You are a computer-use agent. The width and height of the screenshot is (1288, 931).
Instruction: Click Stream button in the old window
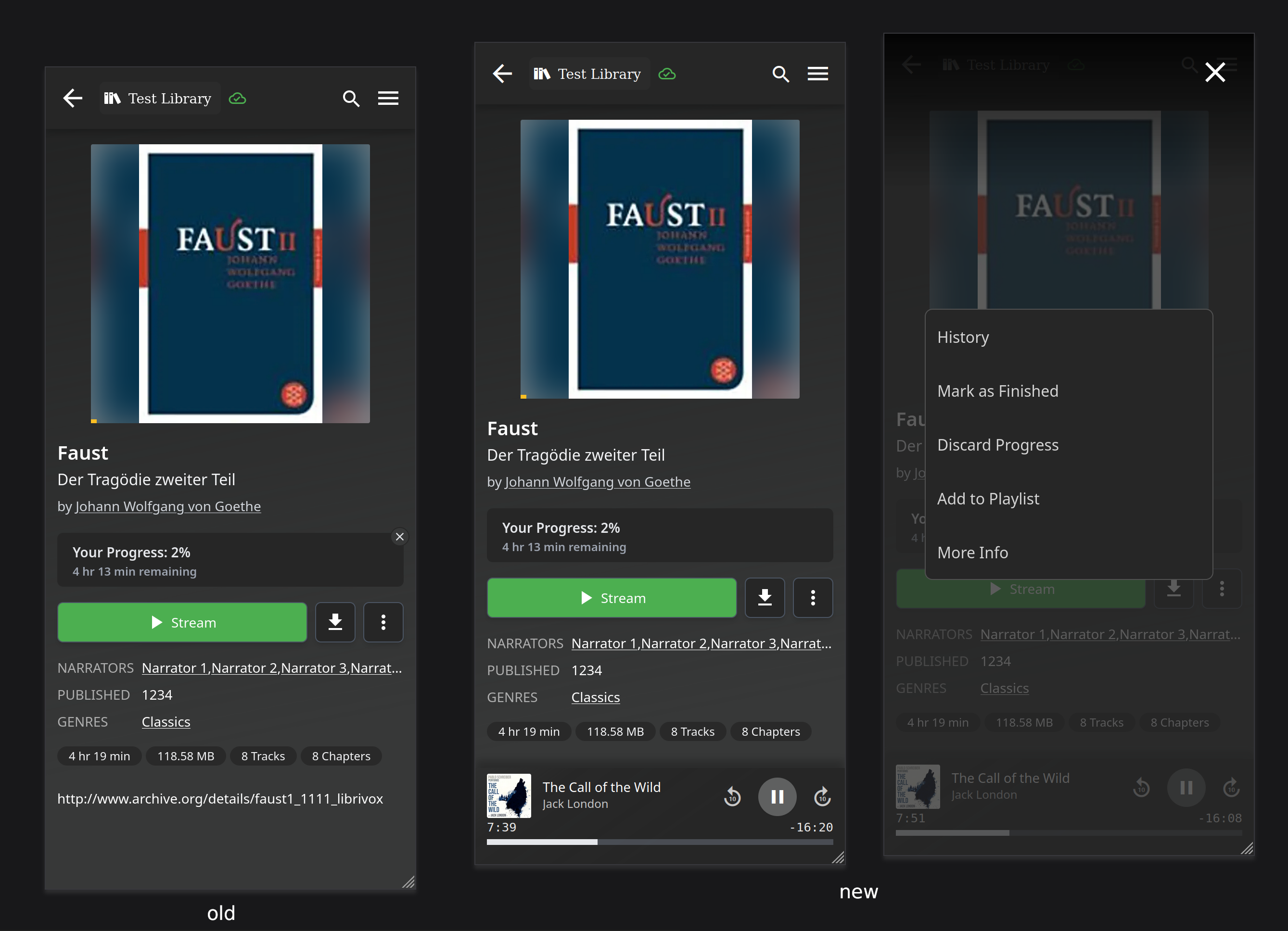click(x=182, y=622)
